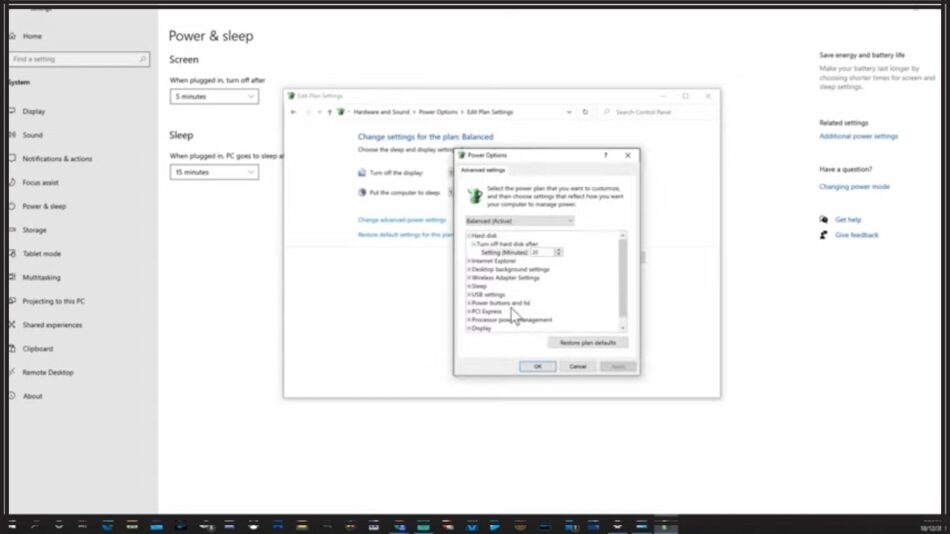Click OK in Power Options dialog
Image resolution: width=950 pixels, height=534 pixels.
(537, 367)
